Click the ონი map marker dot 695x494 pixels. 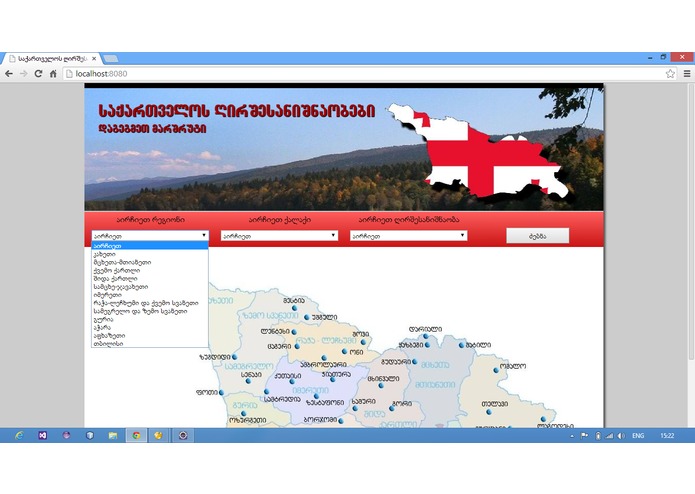[344, 352]
